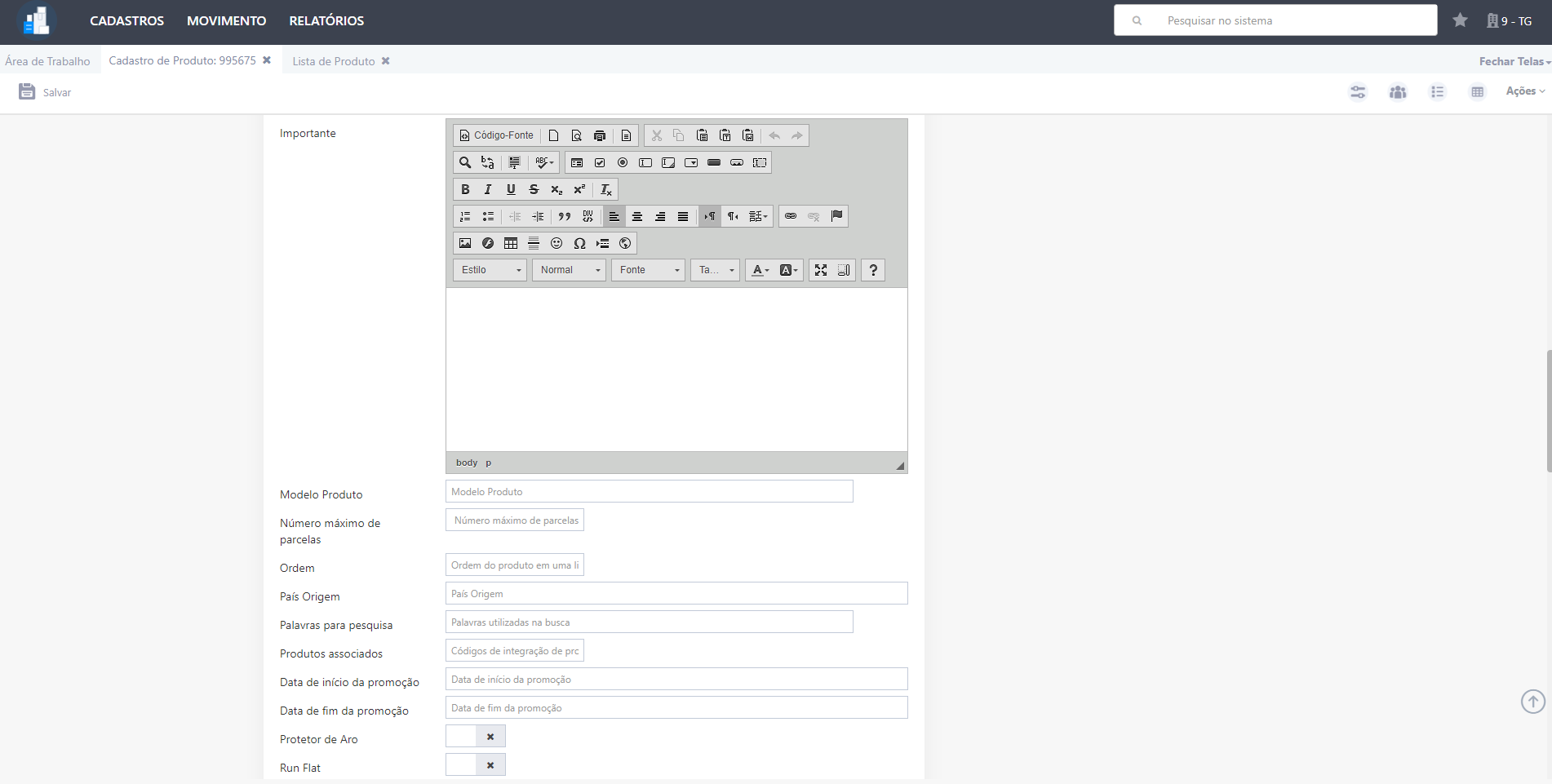Right-align the text

point(660,216)
